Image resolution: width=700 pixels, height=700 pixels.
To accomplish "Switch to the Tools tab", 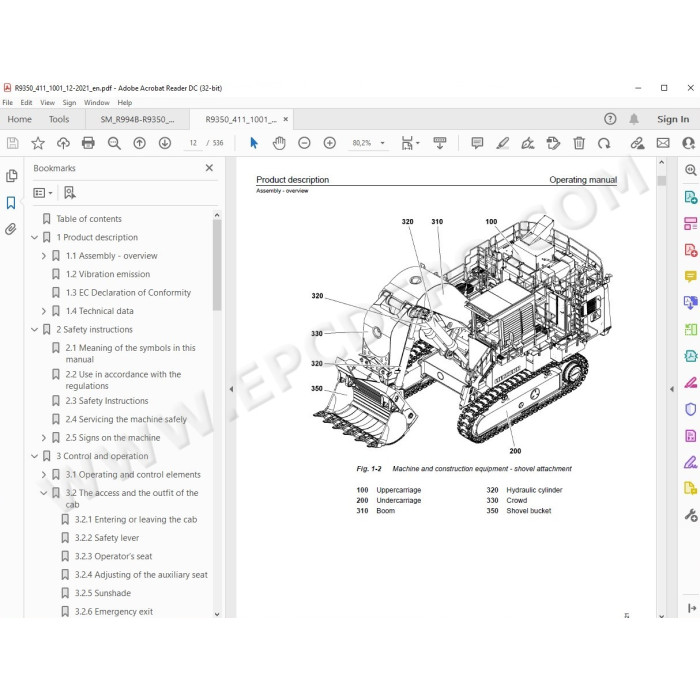I will click(x=59, y=119).
